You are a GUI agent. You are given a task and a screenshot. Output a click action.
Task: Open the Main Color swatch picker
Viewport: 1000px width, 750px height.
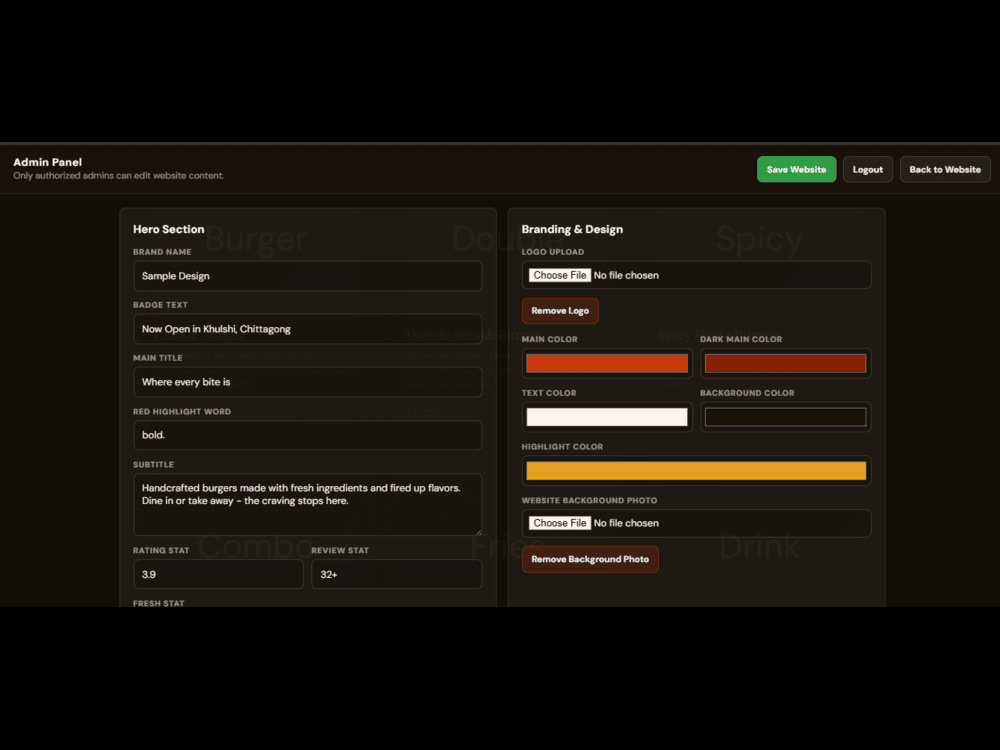[607, 363]
